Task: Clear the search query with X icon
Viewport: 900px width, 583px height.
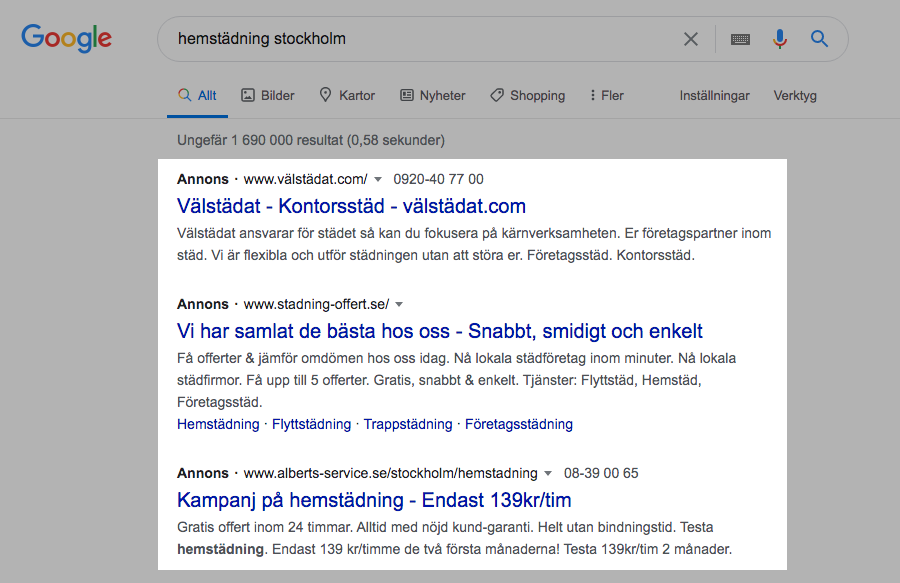Action: (x=691, y=39)
